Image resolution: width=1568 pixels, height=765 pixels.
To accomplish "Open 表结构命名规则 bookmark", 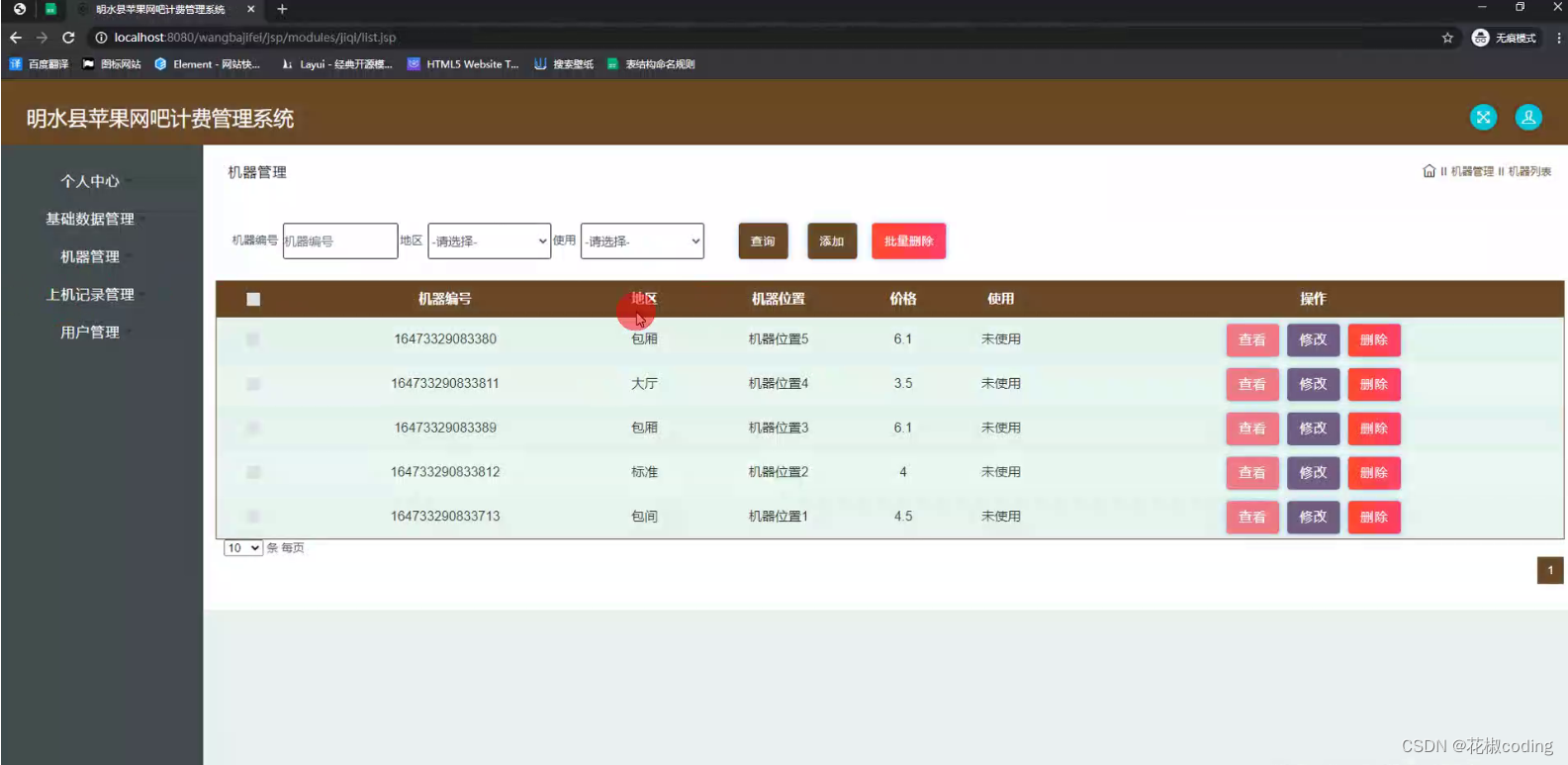I will click(x=651, y=64).
